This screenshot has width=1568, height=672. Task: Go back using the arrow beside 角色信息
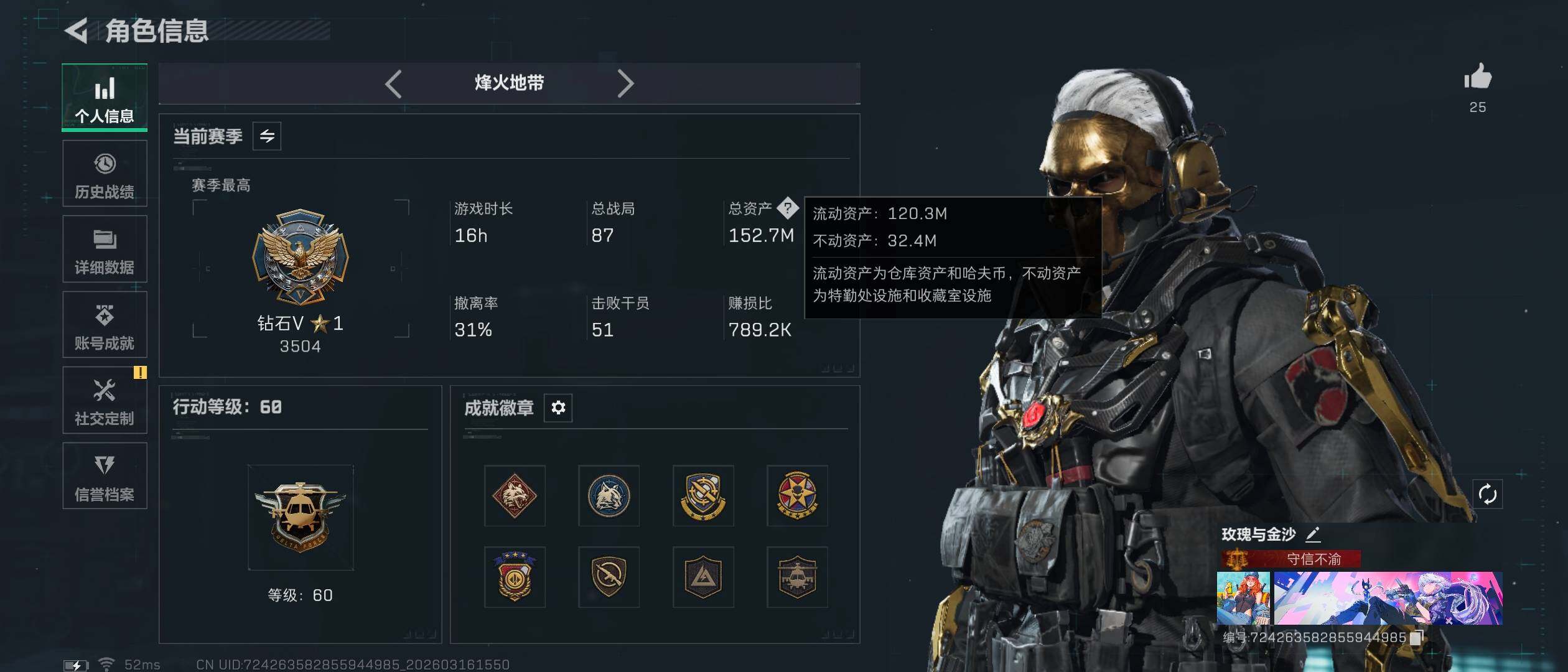click(x=77, y=31)
